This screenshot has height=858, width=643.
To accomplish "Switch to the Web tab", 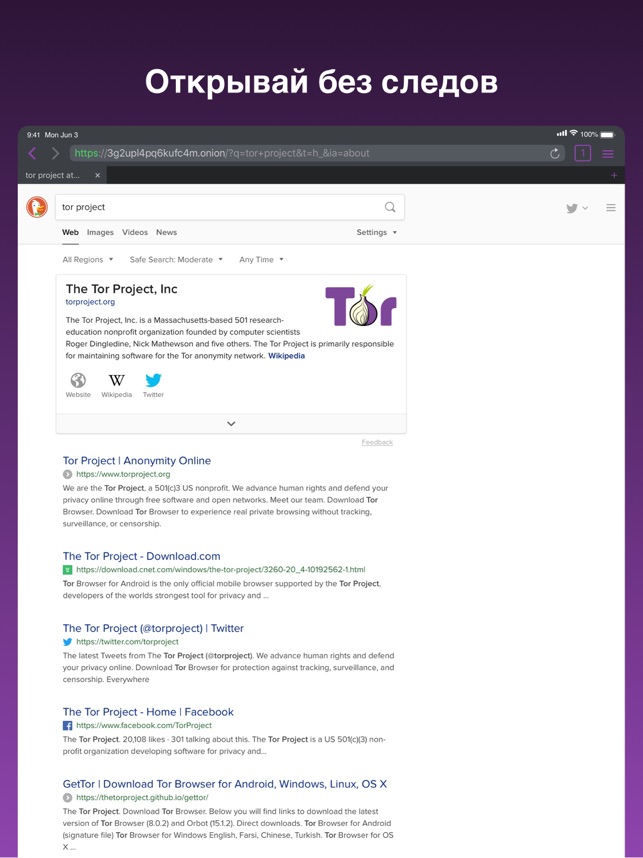I will [x=70, y=233].
